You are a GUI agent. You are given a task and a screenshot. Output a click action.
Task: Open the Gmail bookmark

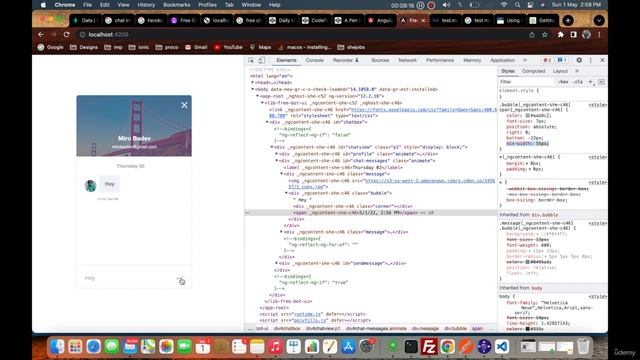click(x=196, y=47)
